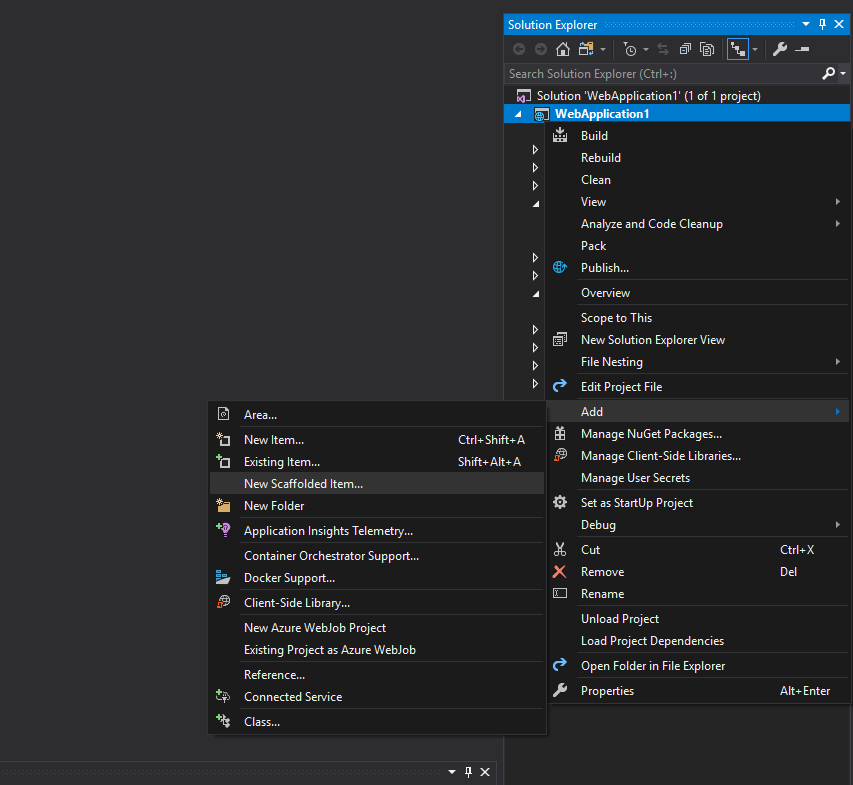
Task: Click Existing Item icon in Add submenu
Action: (224, 461)
